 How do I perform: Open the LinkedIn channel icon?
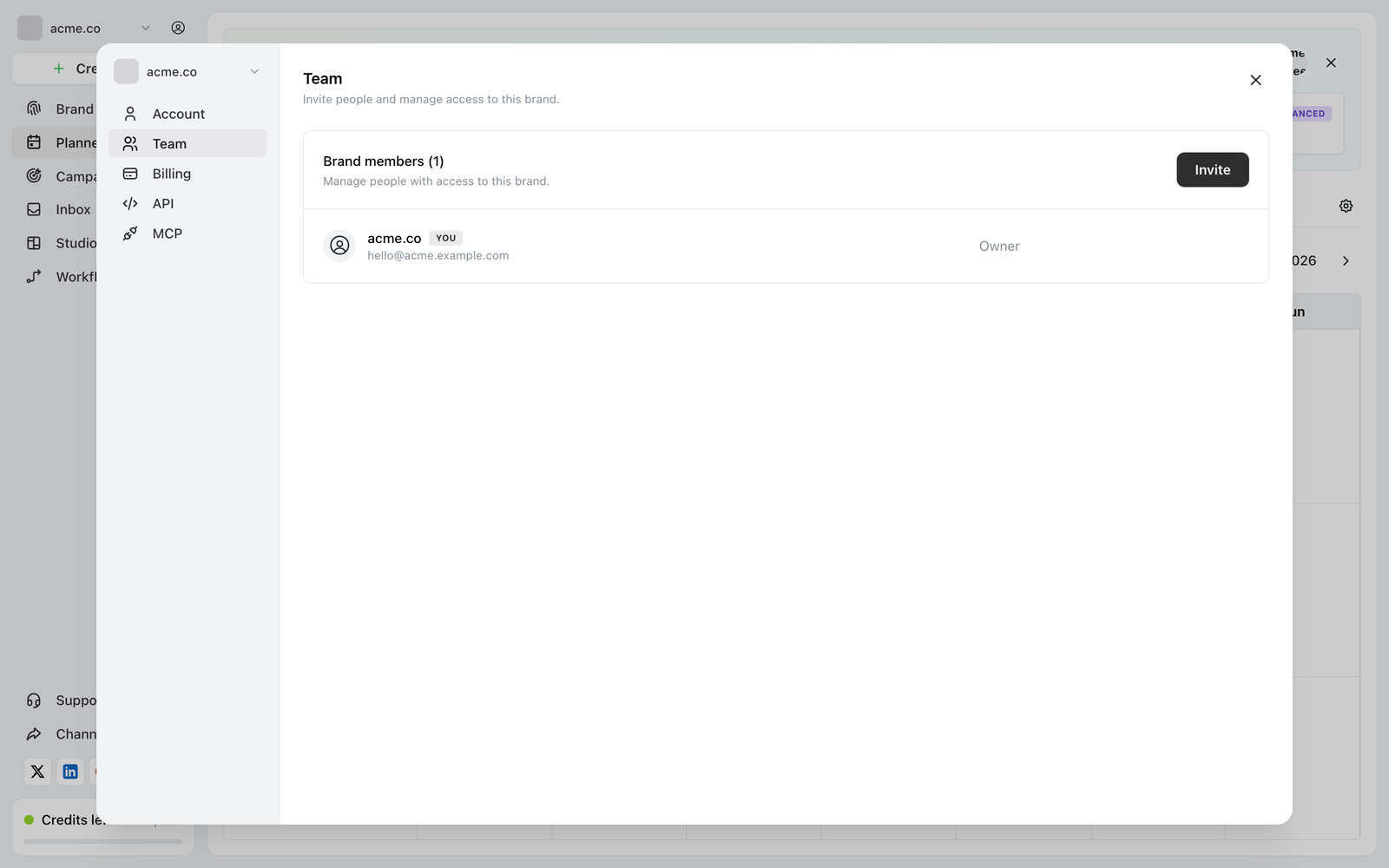(x=70, y=771)
